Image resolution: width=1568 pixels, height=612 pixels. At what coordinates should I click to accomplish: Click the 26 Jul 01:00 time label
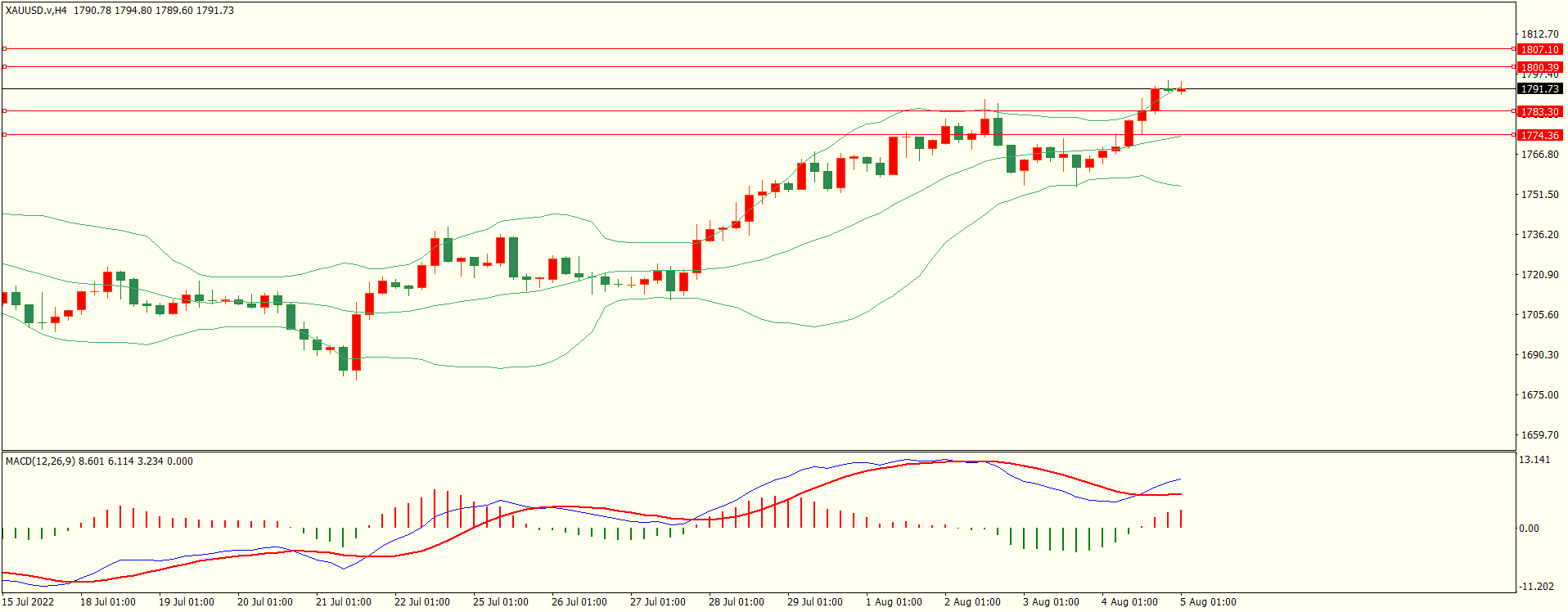coord(579,602)
